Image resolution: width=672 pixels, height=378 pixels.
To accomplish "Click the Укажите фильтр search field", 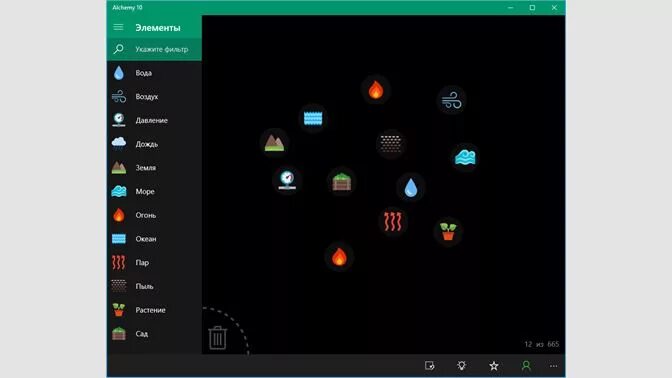I will click(x=154, y=49).
